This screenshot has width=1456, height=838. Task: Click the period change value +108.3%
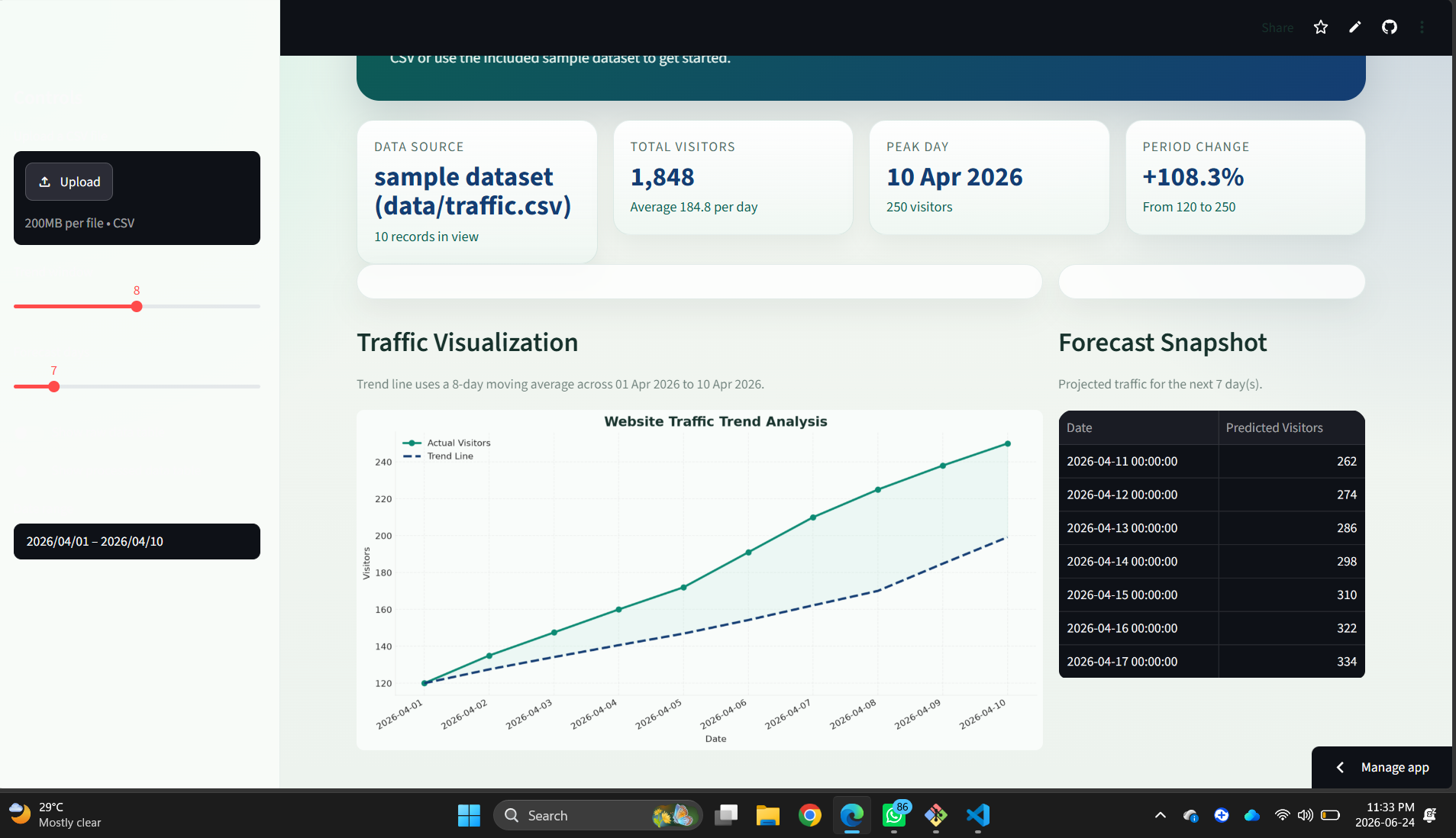(1193, 177)
